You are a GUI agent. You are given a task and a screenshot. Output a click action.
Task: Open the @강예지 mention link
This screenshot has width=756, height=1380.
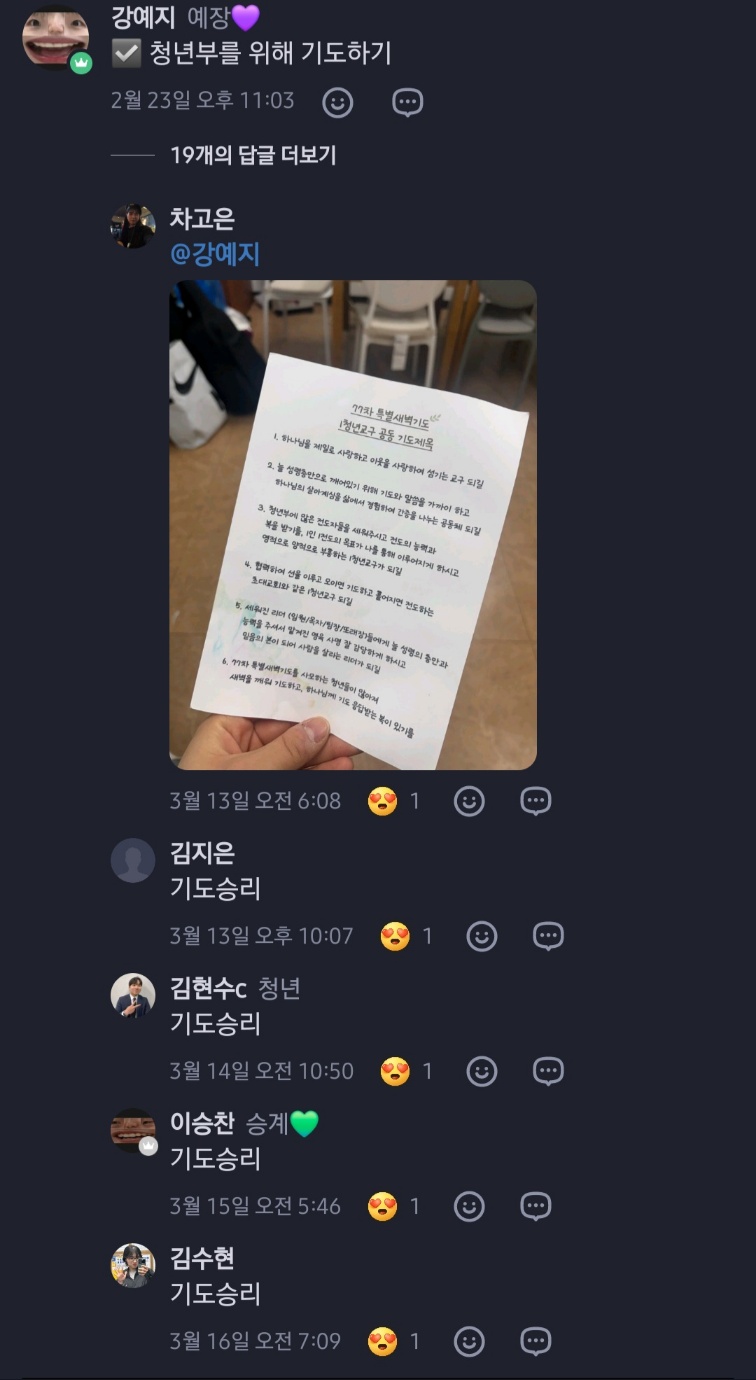tap(215, 254)
